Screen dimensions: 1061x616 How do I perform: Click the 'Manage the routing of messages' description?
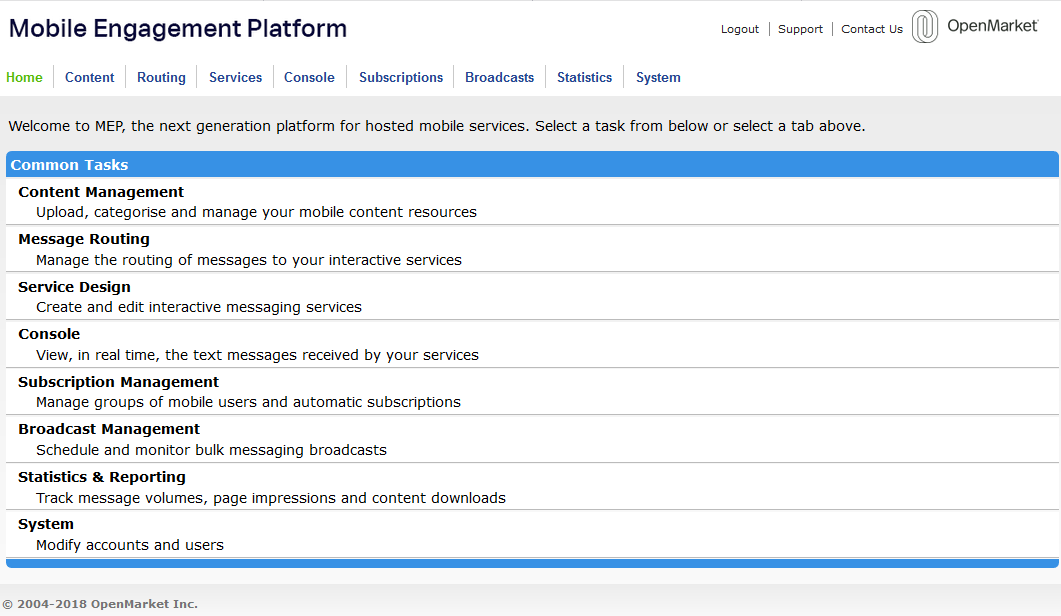pos(249,260)
